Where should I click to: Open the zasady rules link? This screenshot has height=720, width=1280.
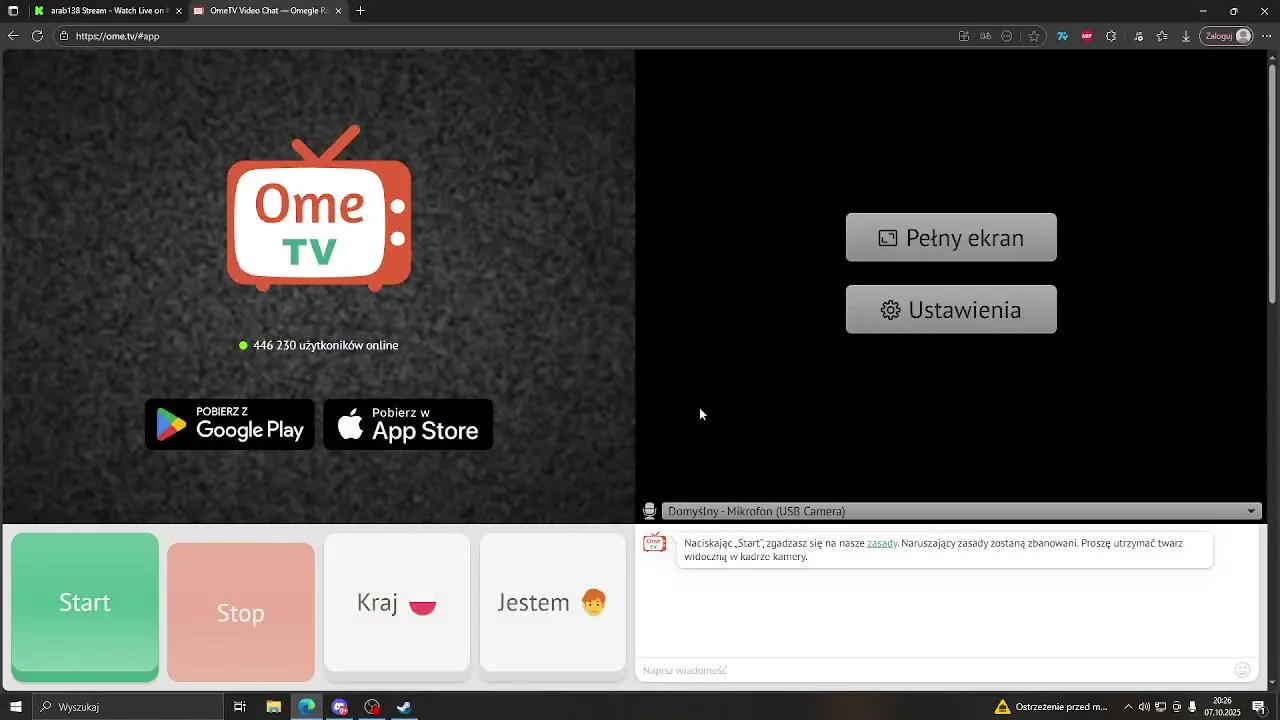[882, 543]
